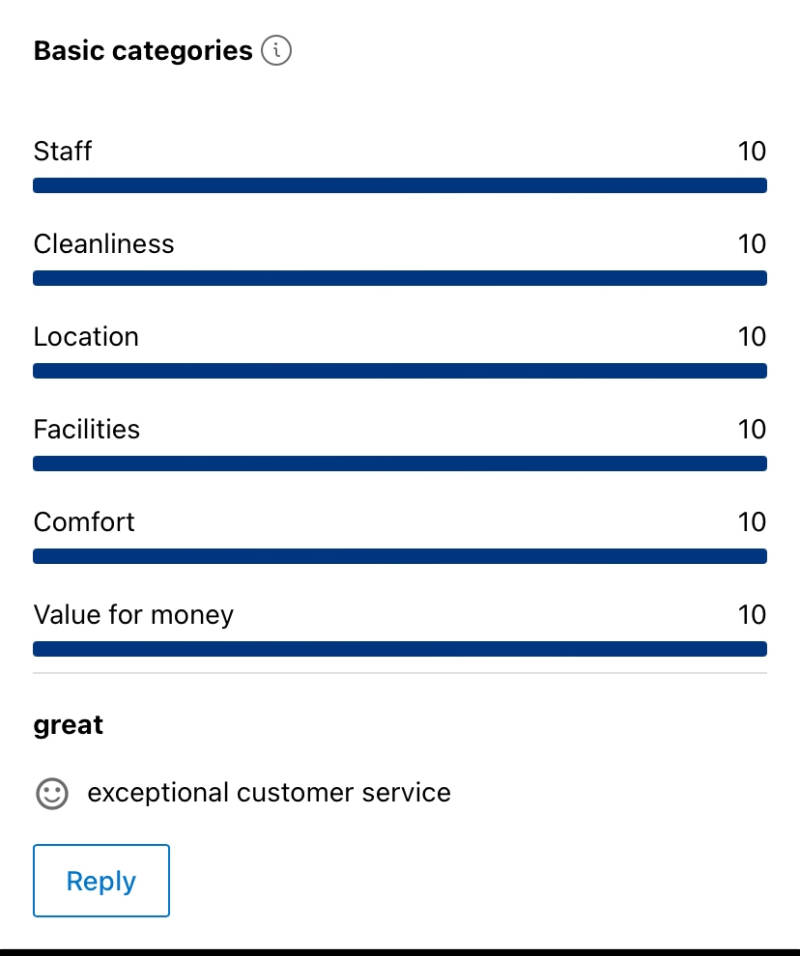
Task: Click the info icon beside Basic categories
Action: 276,50
